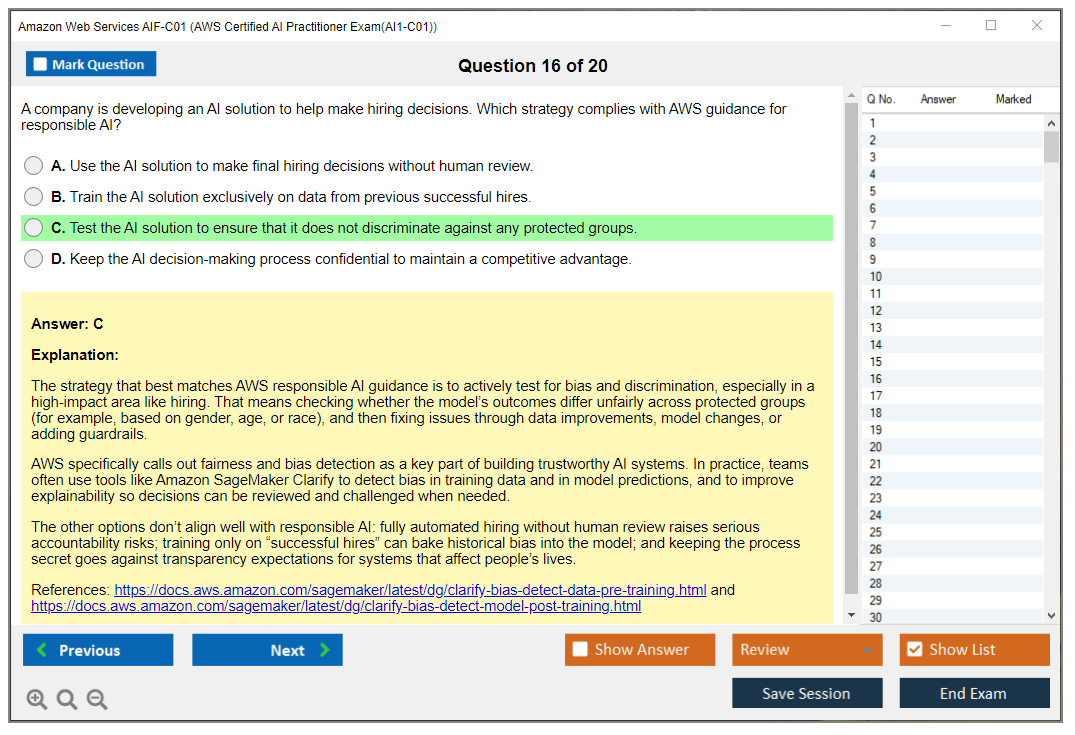Enable the Show Answer checkbox
Viewport: 1075px width, 735px height.
(578, 649)
